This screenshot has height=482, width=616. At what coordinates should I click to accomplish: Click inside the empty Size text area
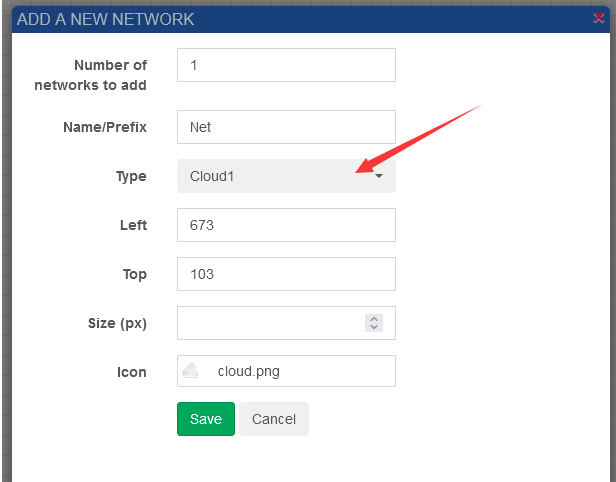270,323
